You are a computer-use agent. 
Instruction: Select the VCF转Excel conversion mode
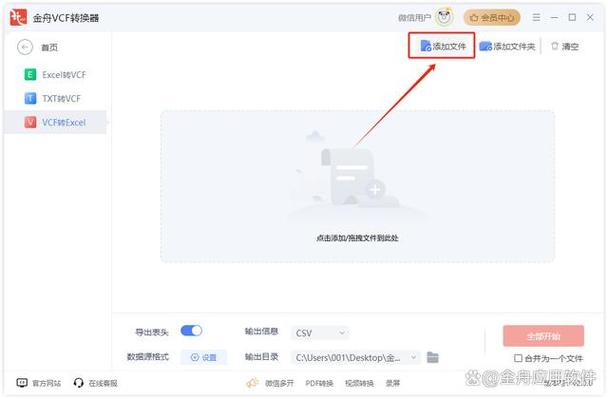tap(55, 122)
